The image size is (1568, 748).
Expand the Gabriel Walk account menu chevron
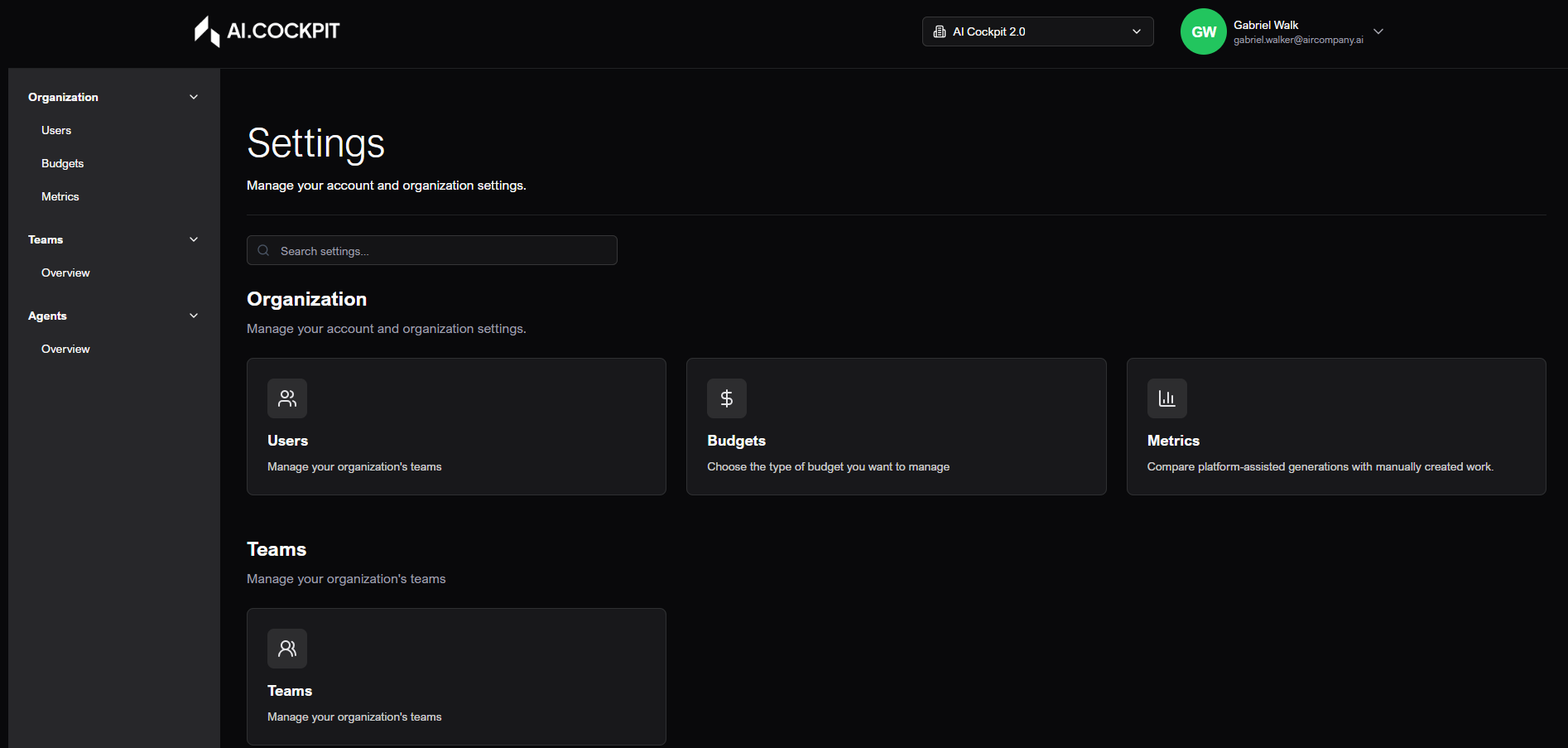point(1378,31)
